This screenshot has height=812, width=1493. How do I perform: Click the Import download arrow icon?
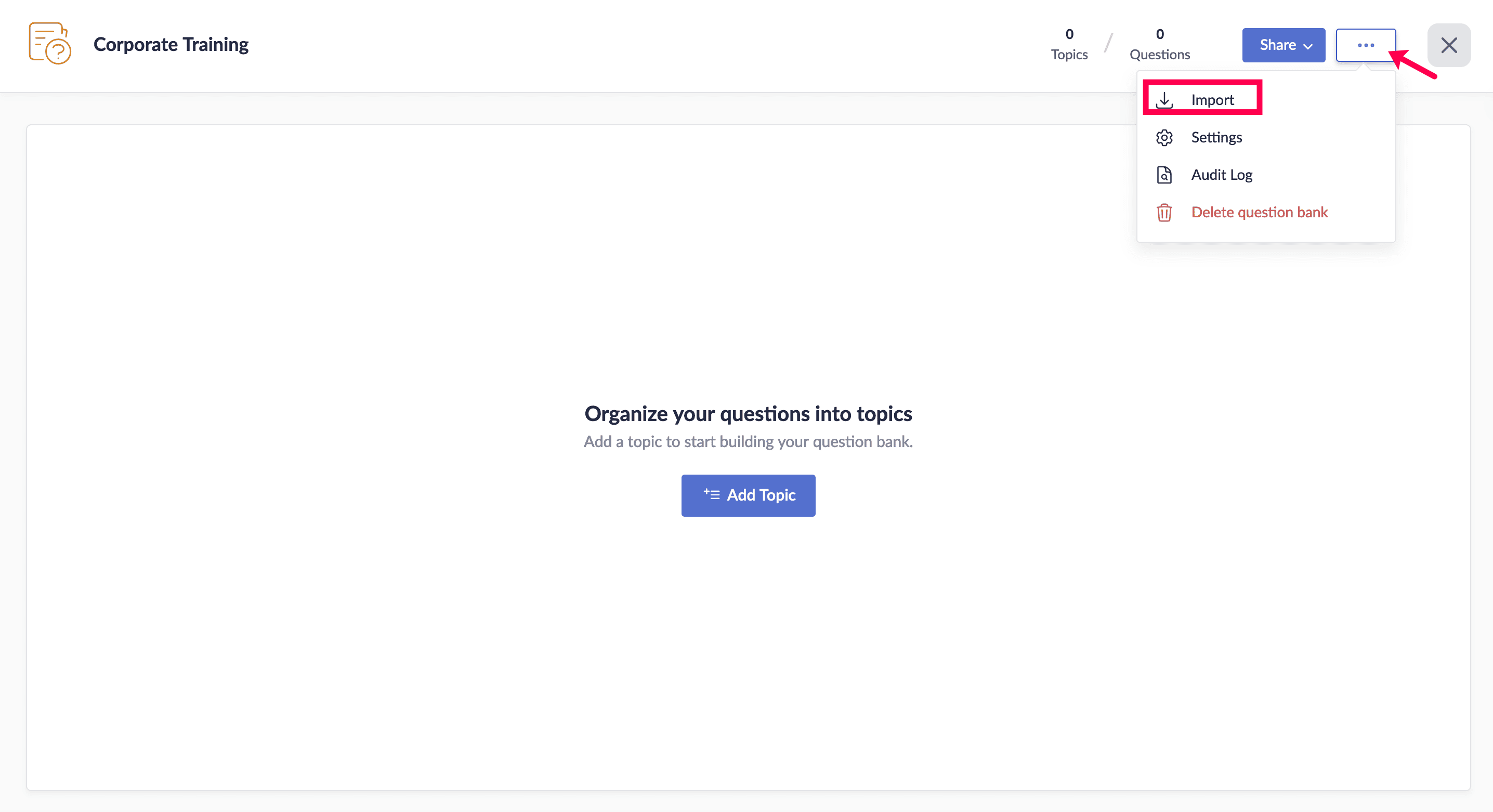coord(1164,100)
